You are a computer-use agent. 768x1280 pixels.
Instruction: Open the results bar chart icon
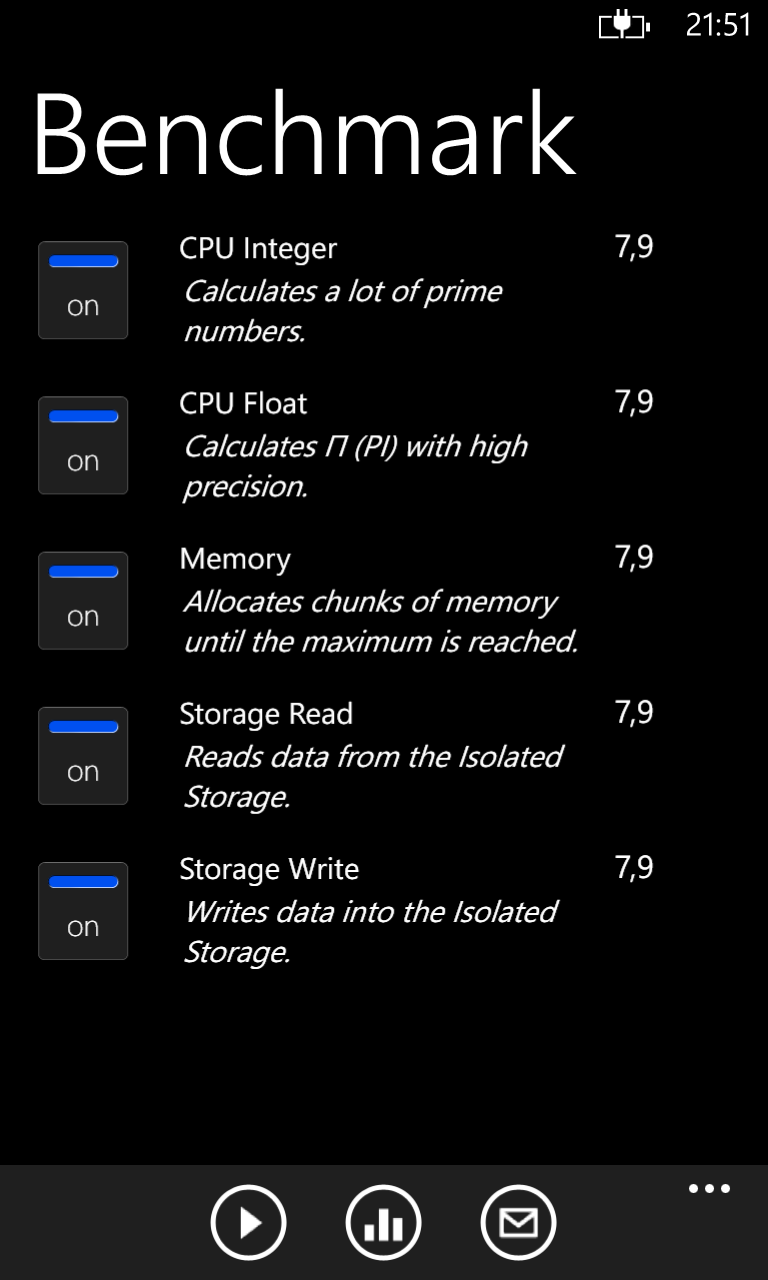tap(384, 1222)
